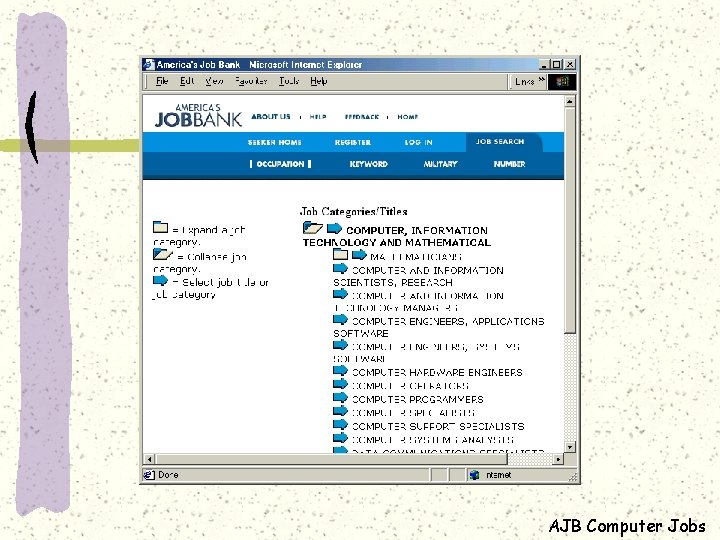Click the vertical scrollbar down arrow
Image resolution: width=720 pixels, height=540 pixels.
pyautogui.click(x=570, y=447)
